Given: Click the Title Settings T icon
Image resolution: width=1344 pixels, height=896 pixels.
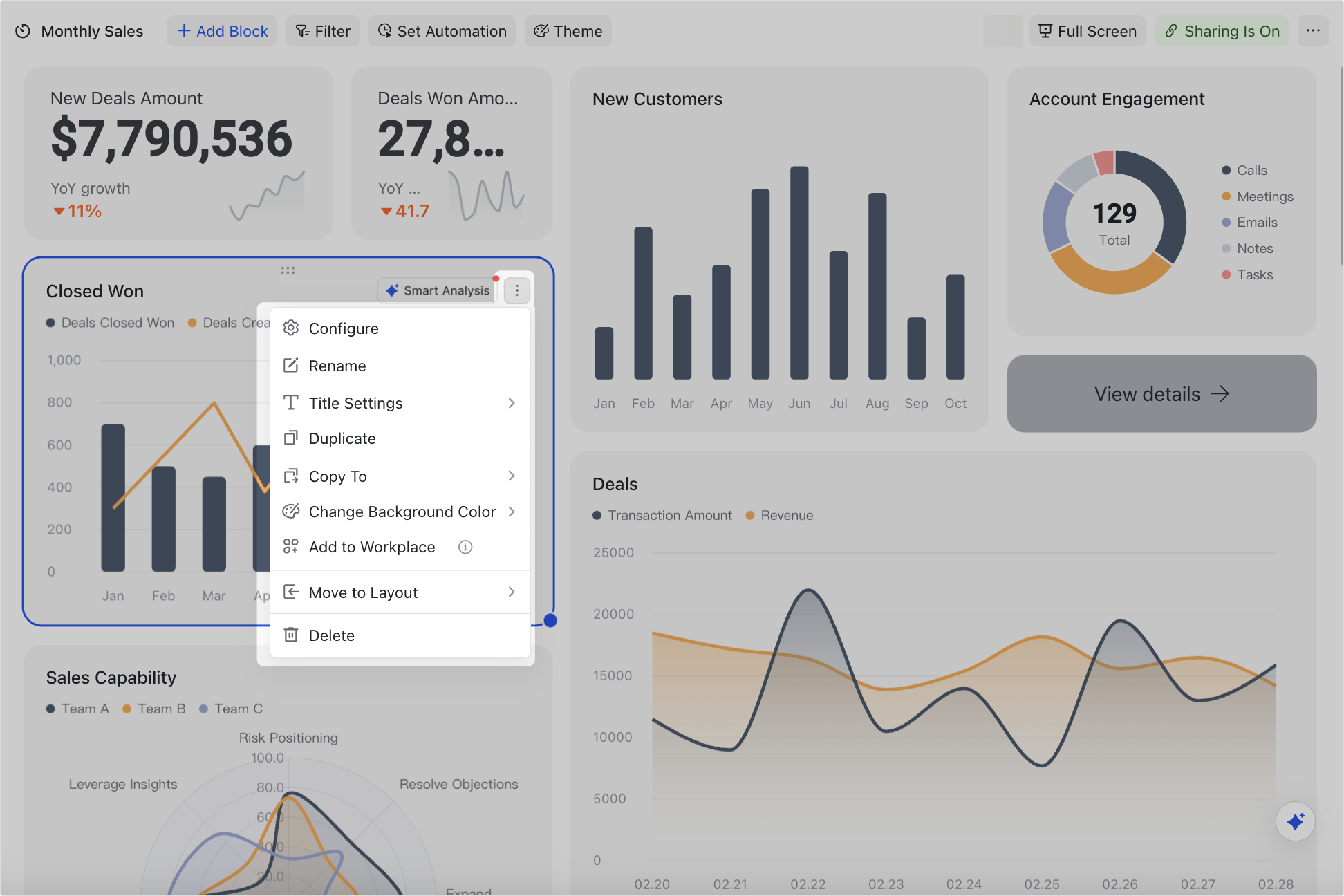Looking at the screenshot, I should [x=291, y=402].
